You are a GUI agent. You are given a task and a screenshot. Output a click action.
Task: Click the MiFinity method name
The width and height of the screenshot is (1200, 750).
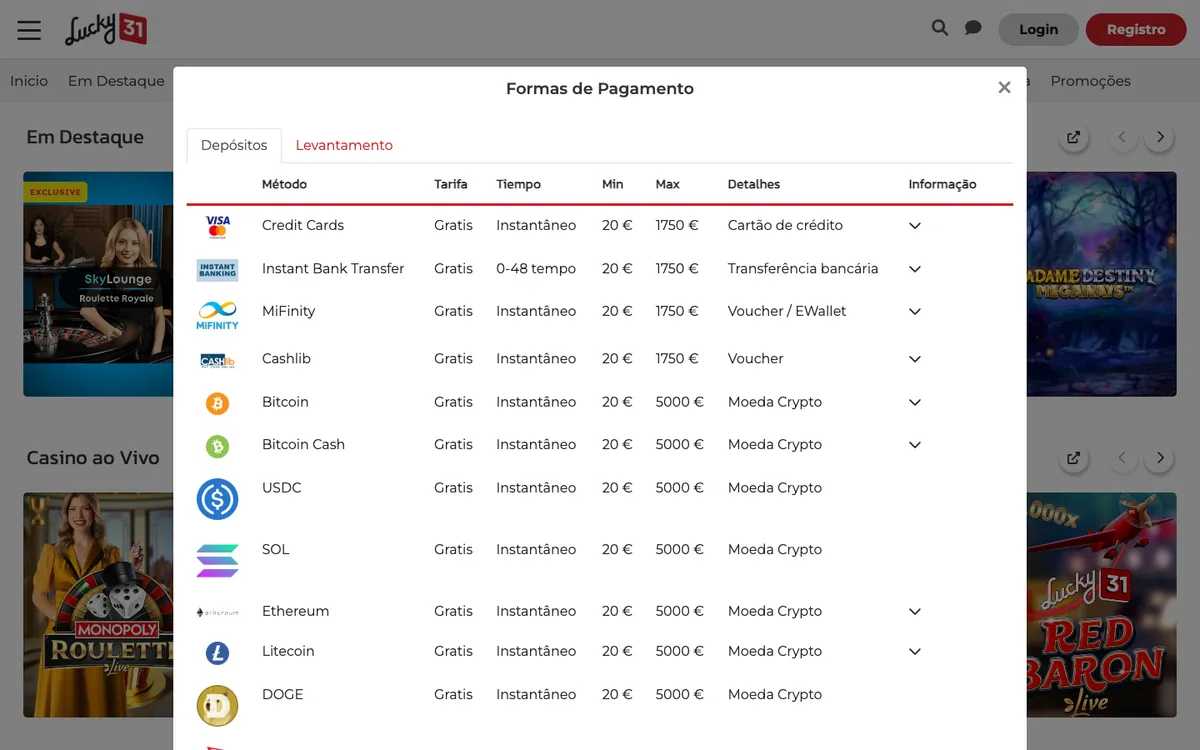[288, 312]
